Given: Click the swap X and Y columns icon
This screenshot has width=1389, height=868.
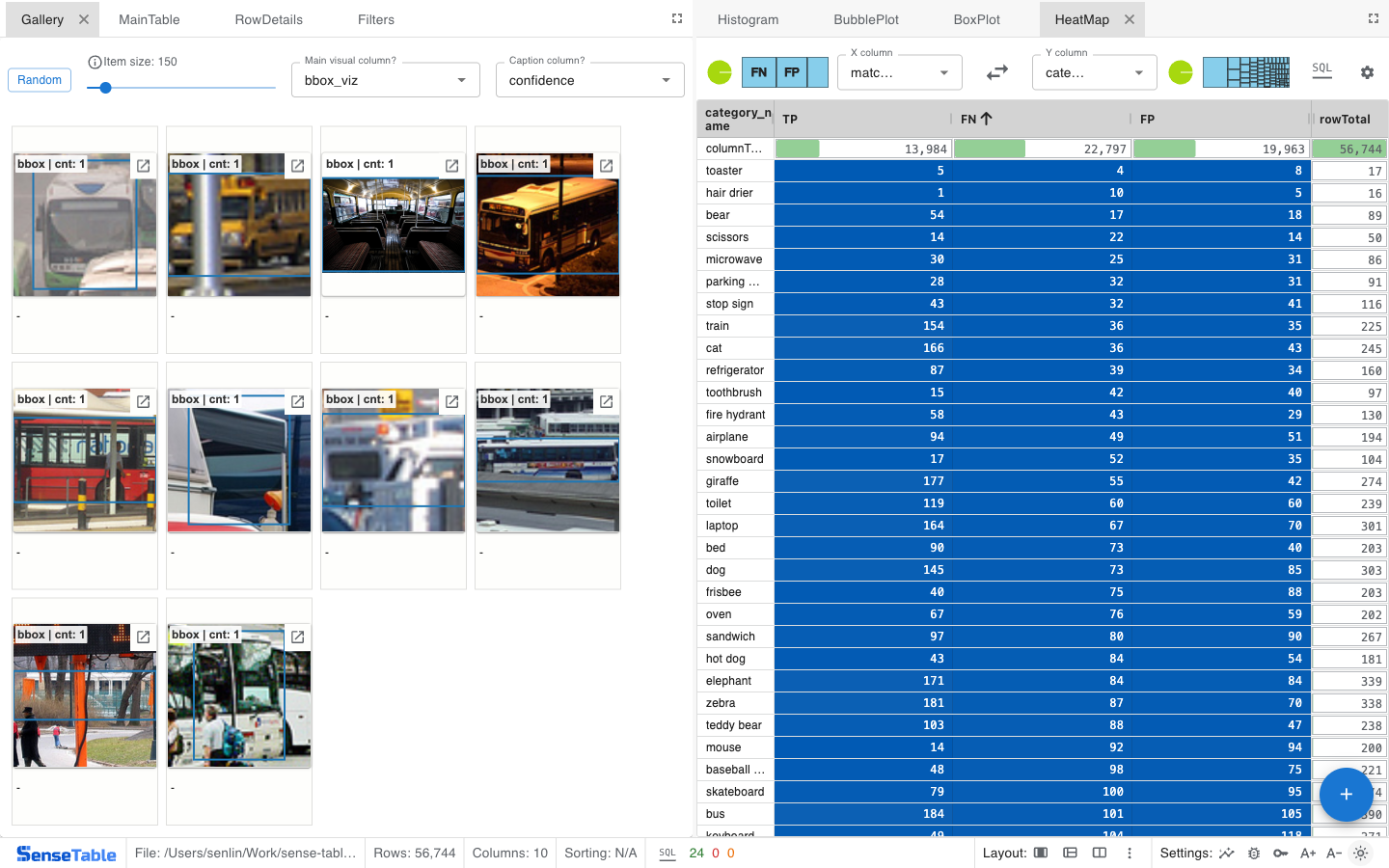Looking at the screenshot, I should tap(996, 72).
